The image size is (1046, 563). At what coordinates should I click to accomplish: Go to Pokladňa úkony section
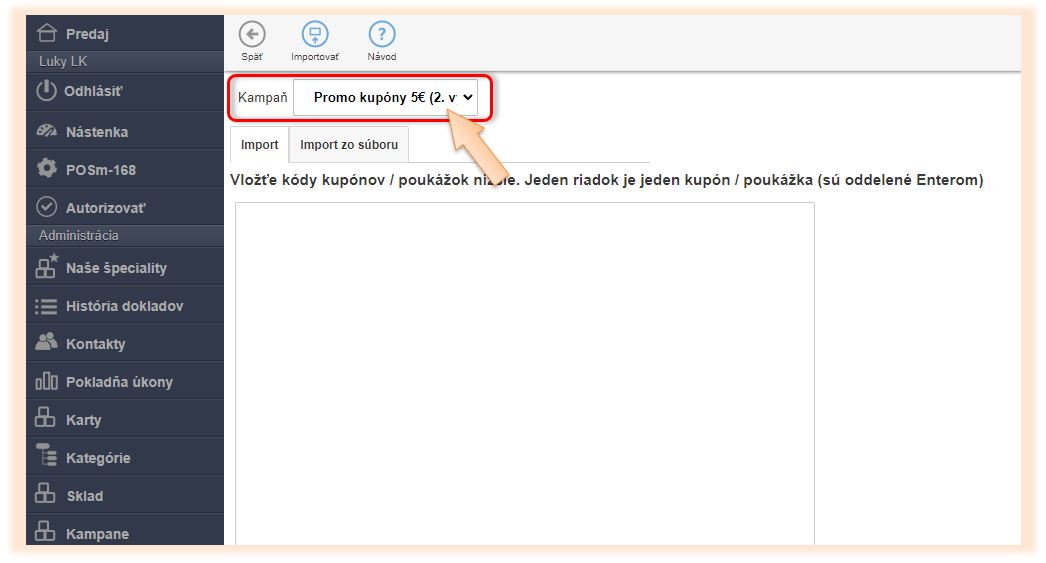pos(119,382)
